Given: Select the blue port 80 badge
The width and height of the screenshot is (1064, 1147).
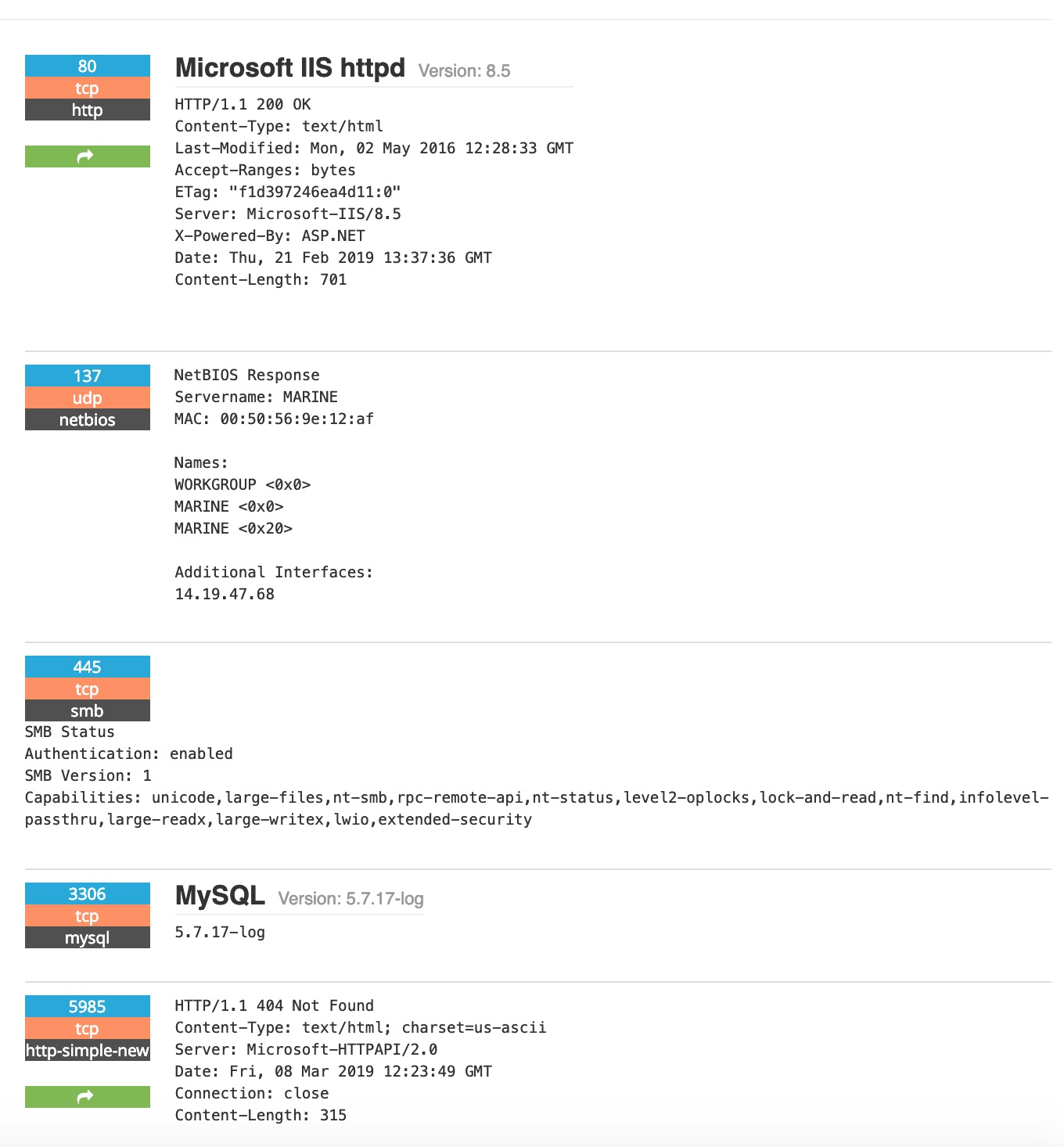Looking at the screenshot, I should (x=87, y=66).
